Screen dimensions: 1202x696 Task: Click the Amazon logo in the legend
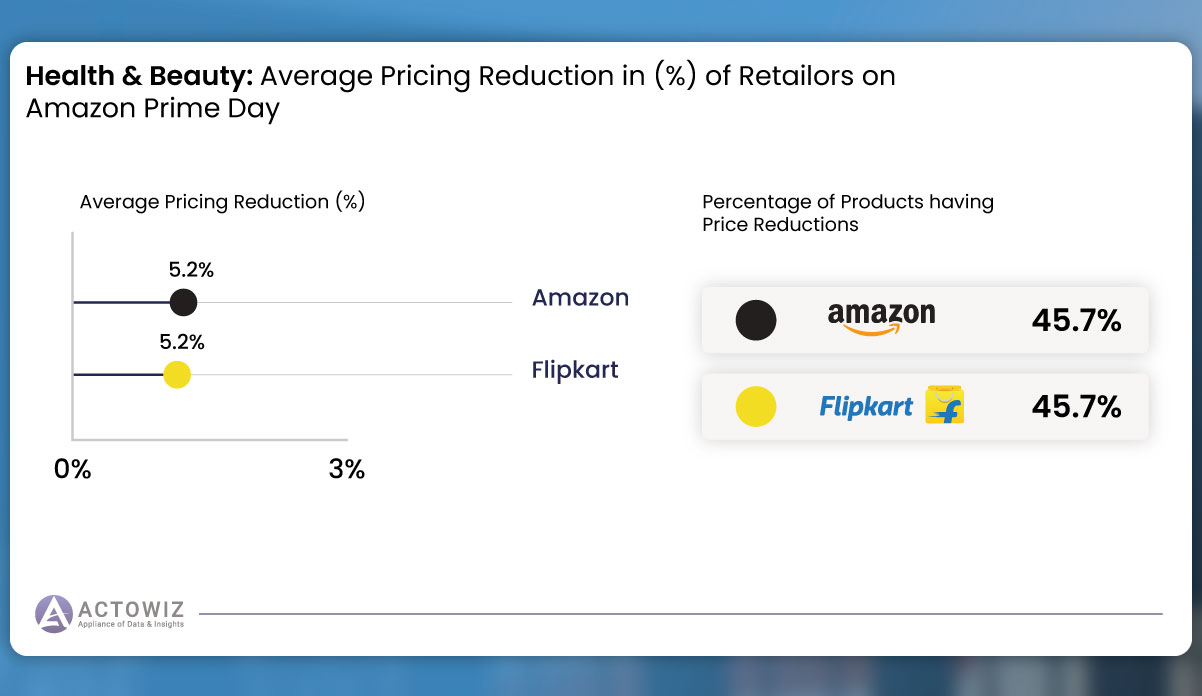coord(881,319)
